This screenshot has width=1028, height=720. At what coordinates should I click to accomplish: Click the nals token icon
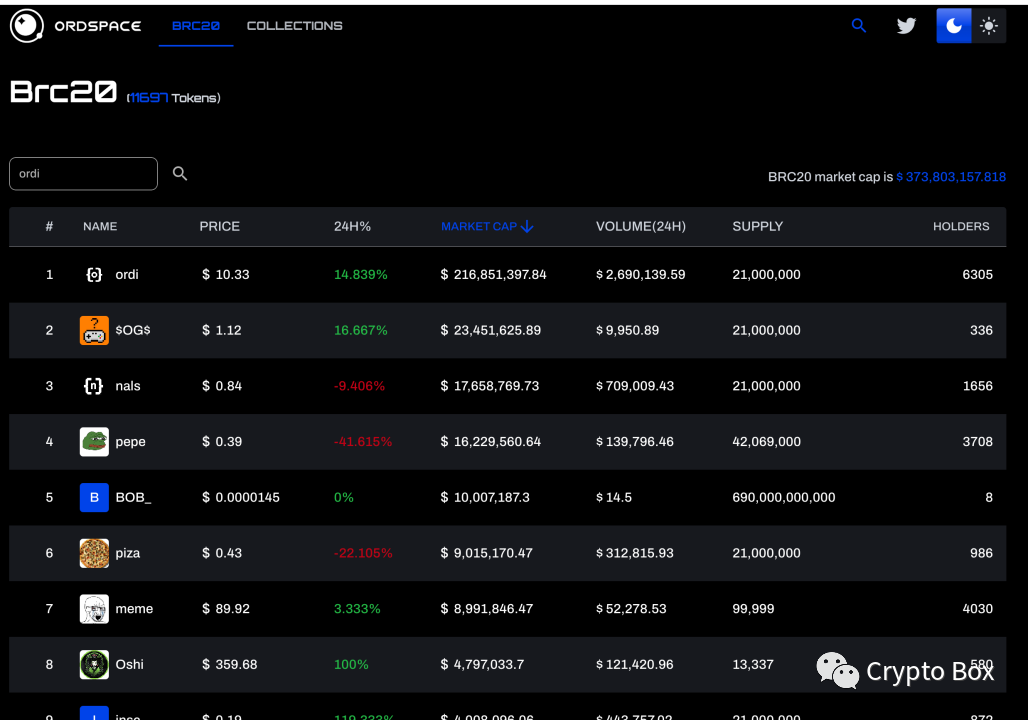point(94,386)
